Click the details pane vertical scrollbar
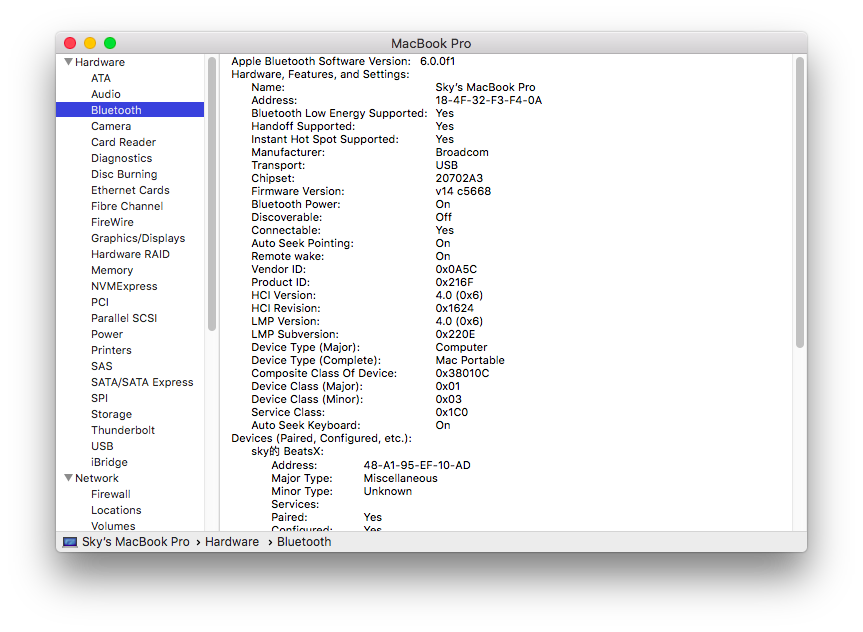 pyautogui.click(x=800, y=202)
